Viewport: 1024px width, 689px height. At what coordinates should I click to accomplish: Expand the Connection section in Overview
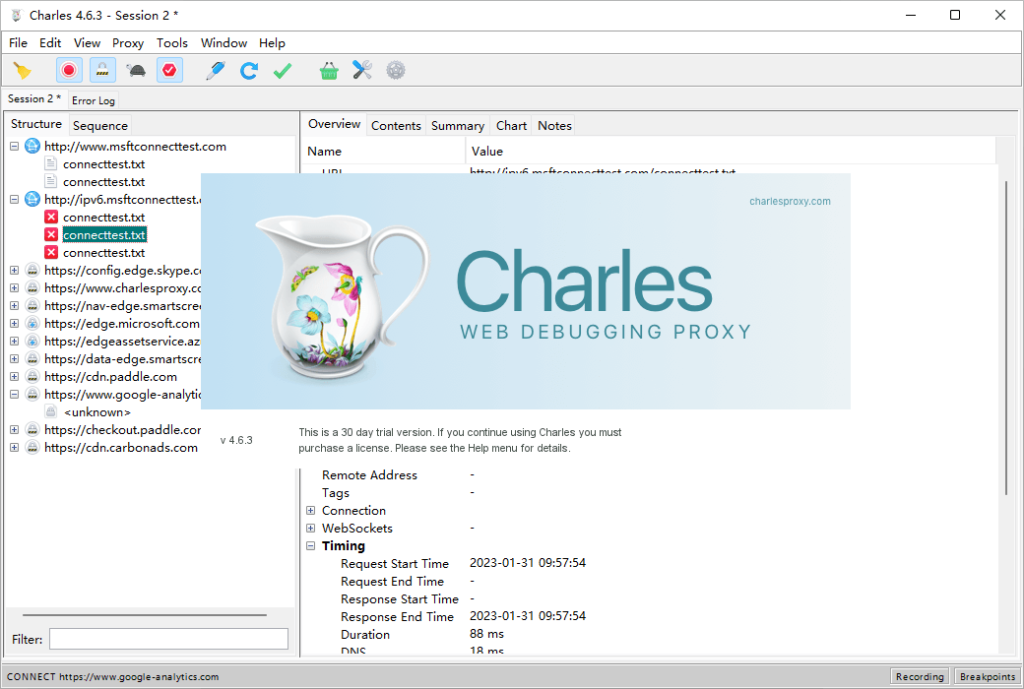(x=310, y=510)
